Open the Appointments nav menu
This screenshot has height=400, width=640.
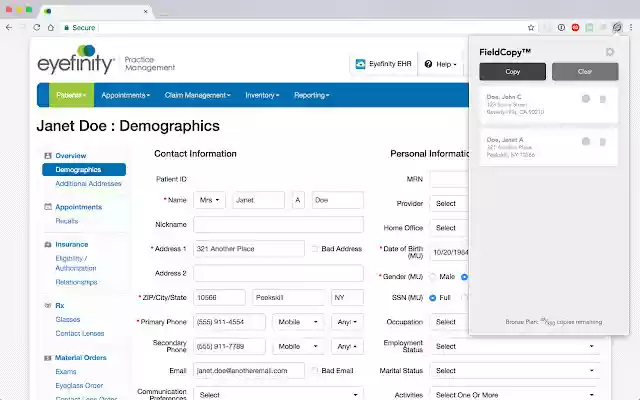pyautogui.click(x=125, y=95)
